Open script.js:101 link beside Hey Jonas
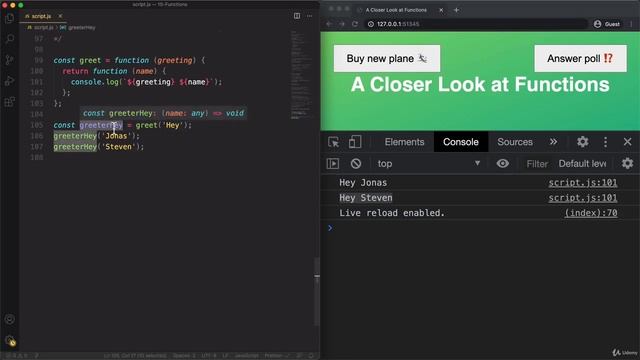Image resolution: width=640 pixels, height=360 pixels. click(582, 183)
